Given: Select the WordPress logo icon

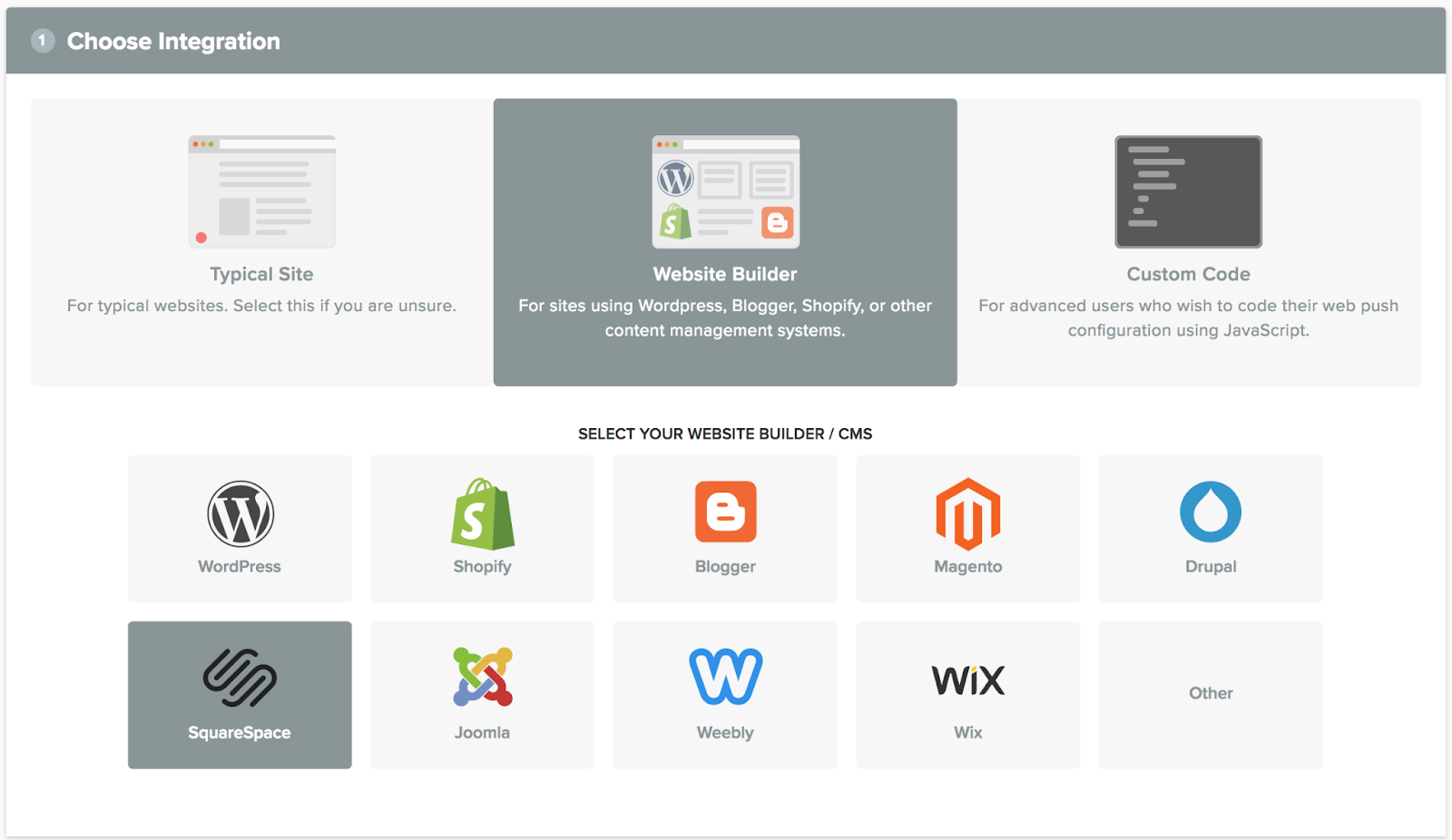Looking at the screenshot, I should pyautogui.click(x=240, y=513).
